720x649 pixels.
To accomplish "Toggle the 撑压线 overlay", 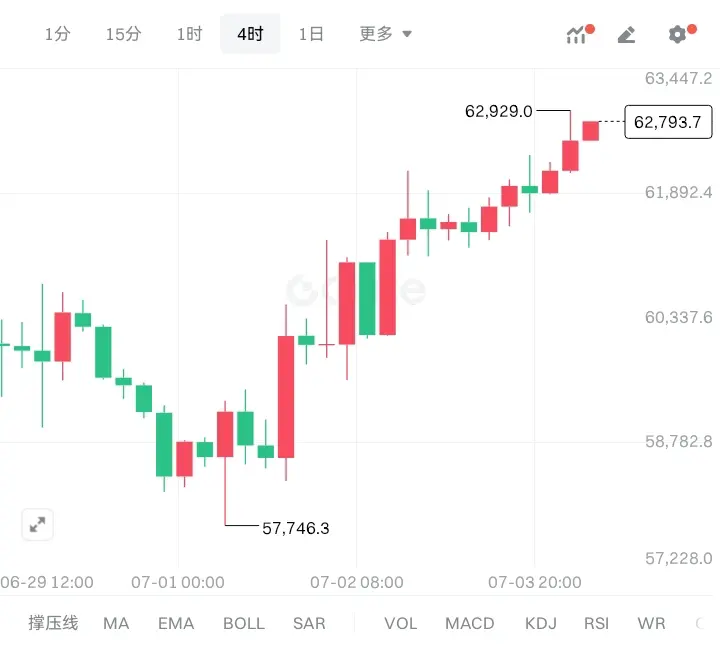I will click(x=53, y=623).
